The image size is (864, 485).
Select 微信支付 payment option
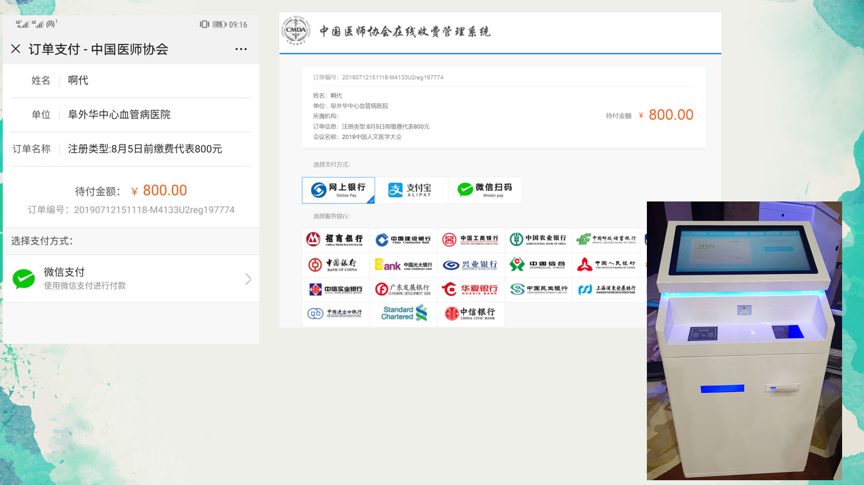click(131, 278)
